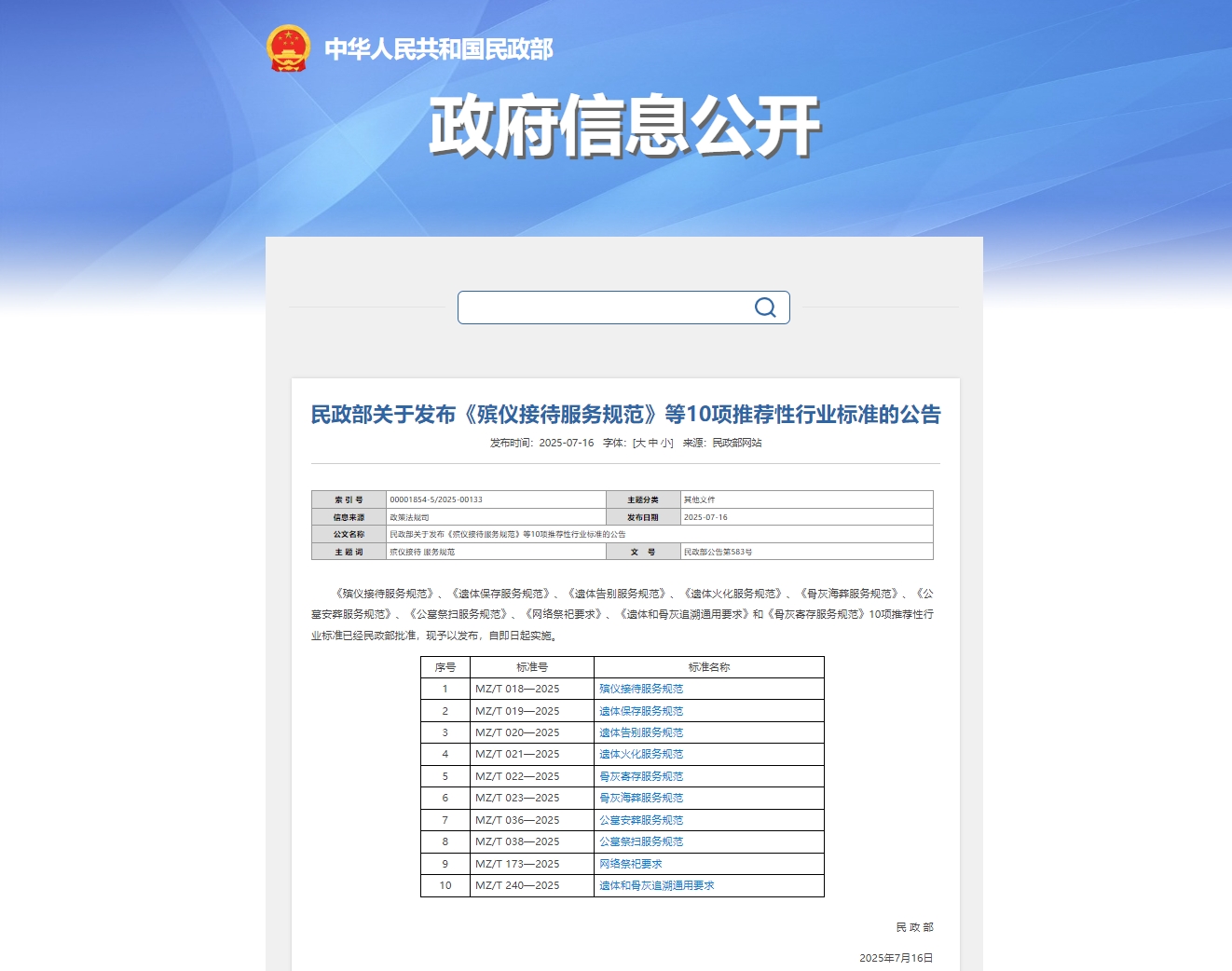Open the 骨灰海葬服务规范 link
This screenshot has width=1232, height=971.
tap(641, 798)
